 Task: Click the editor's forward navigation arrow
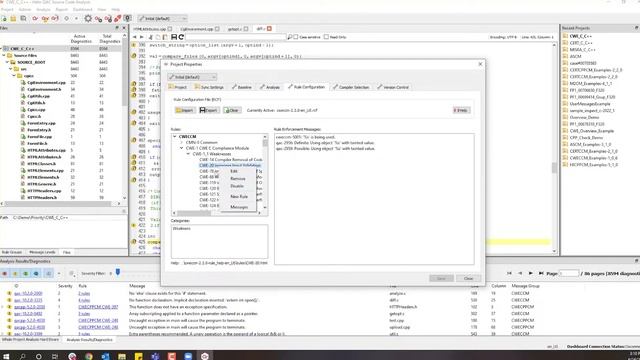142,37
